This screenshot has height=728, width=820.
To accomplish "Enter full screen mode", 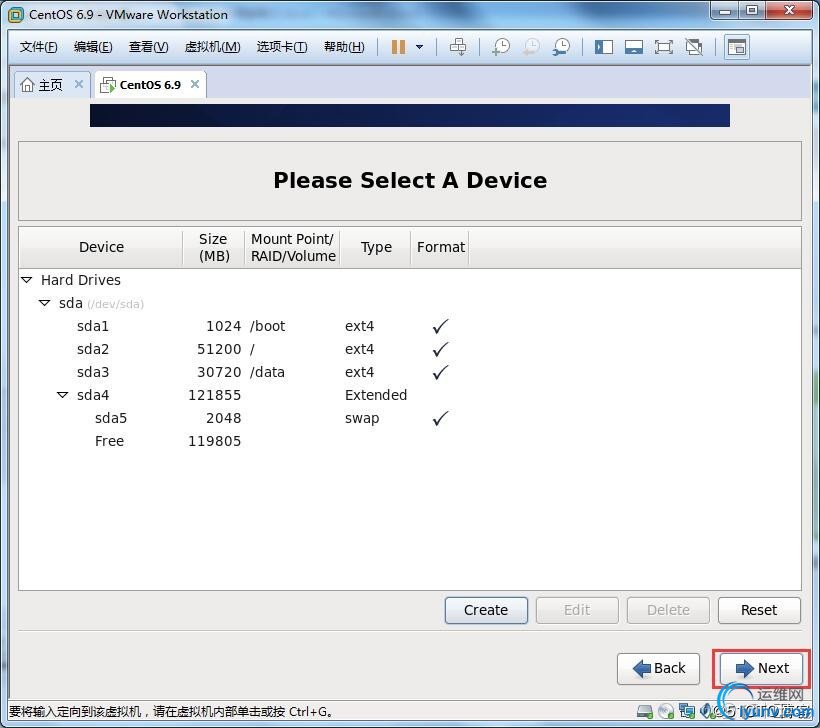I will [x=663, y=47].
